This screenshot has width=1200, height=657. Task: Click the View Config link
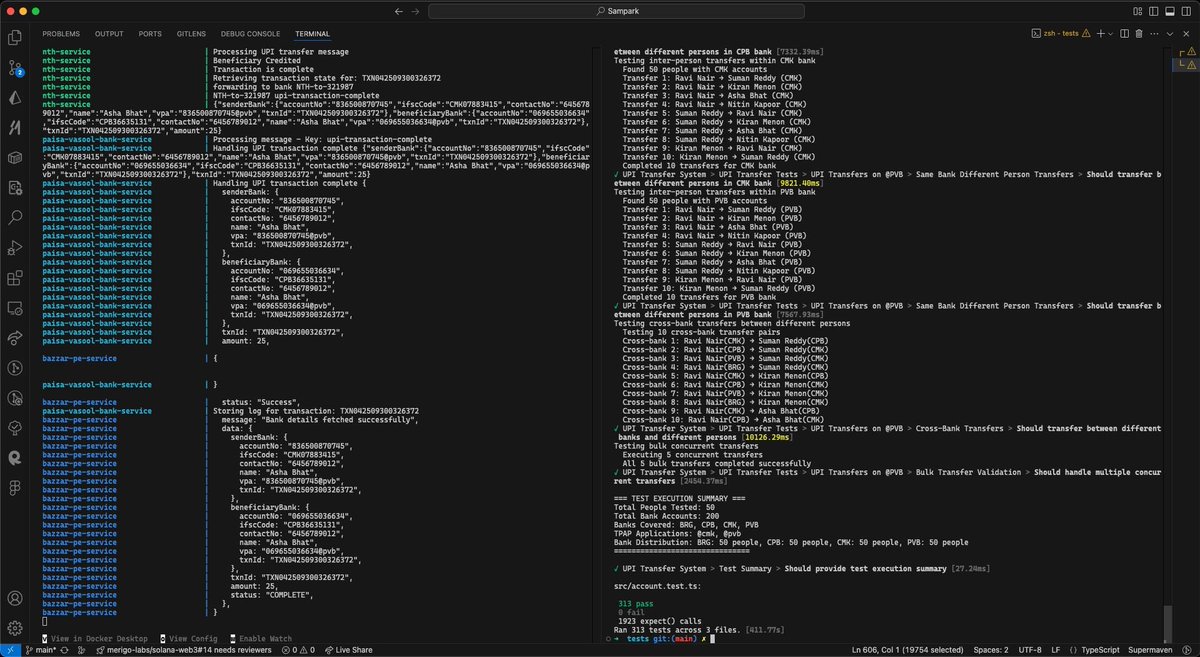[188, 638]
